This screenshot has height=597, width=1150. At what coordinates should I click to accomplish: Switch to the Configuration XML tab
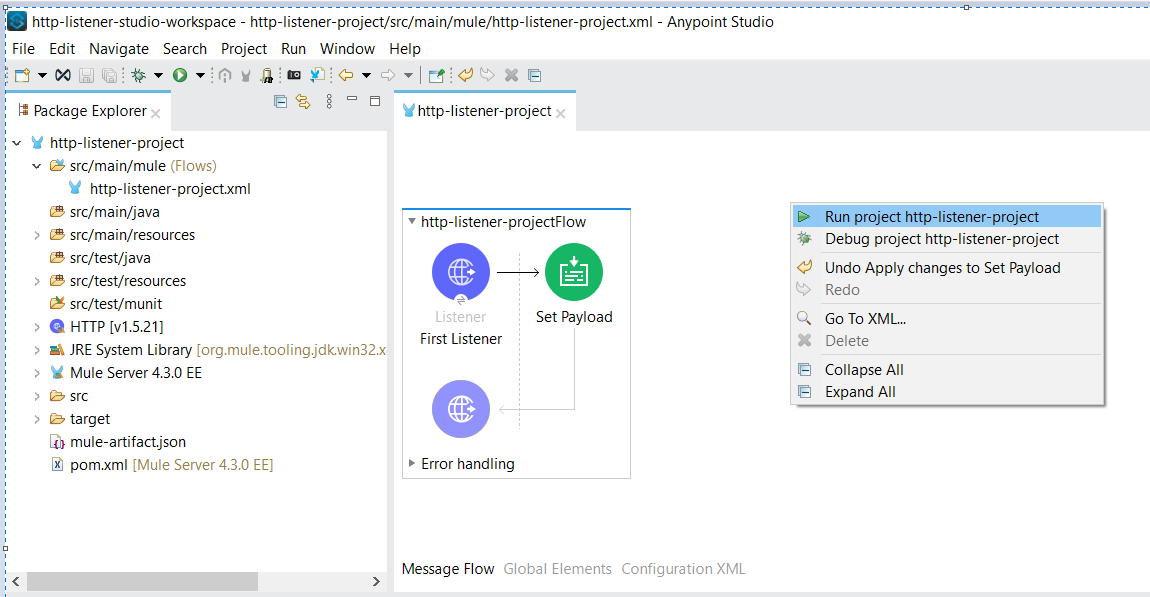683,569
